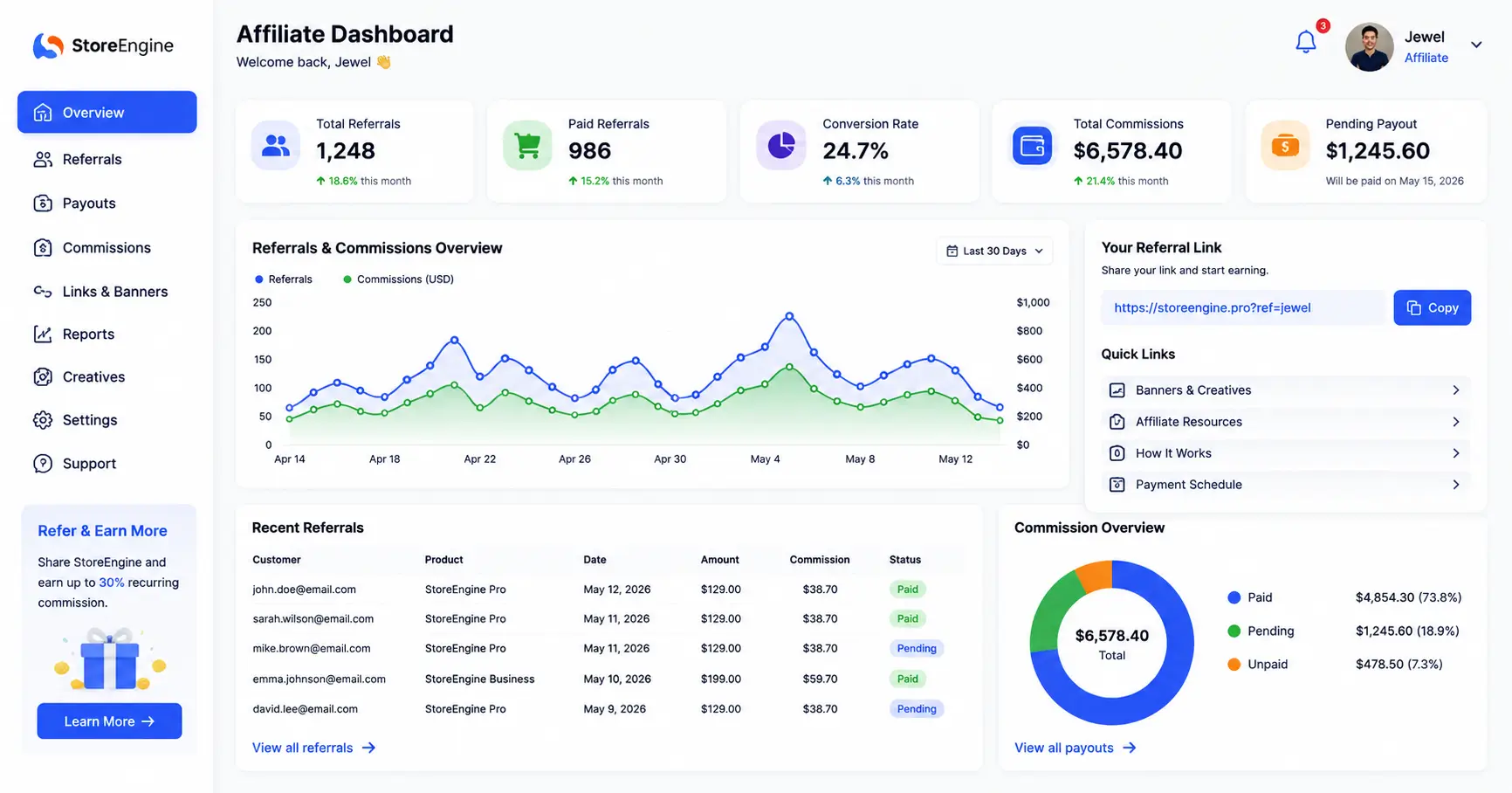Expand the user account dropdown arrow
Image resolution: width=1512 pixels, height=793 pixels.
(1476, 45)
